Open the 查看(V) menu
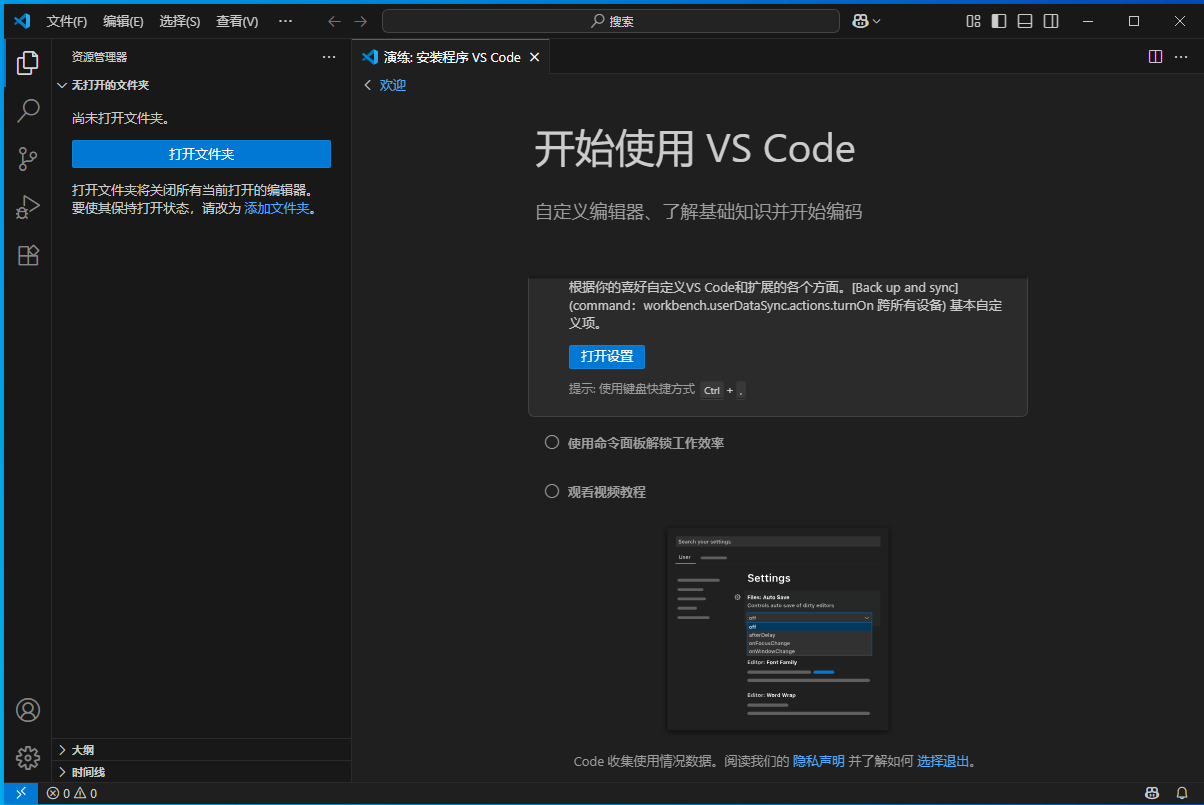The height and width of the screenshot is (805, 1204). 237,21
